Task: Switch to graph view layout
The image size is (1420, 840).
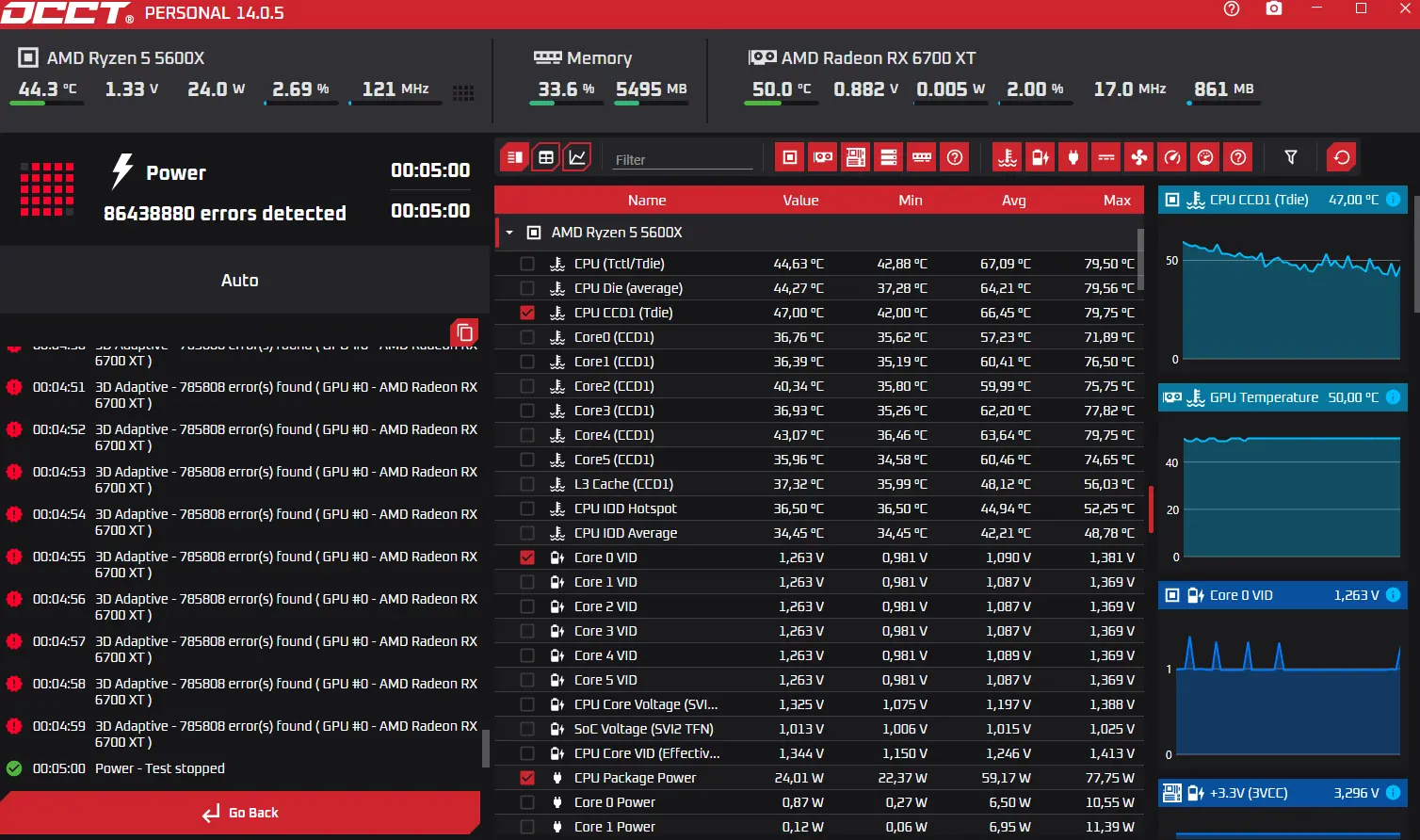Action: click(x=577, y=157)
